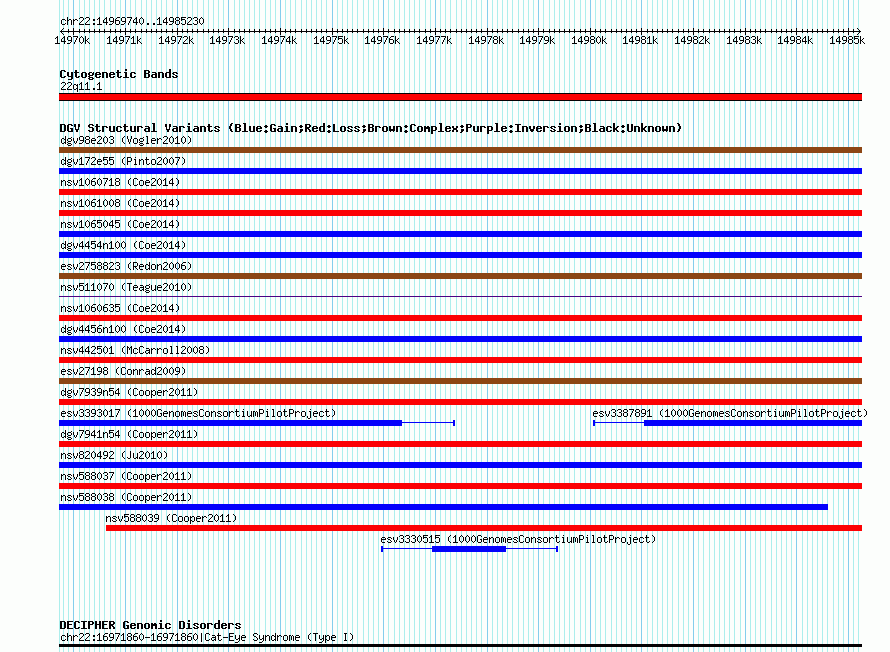This screenshot has width=890, height=652.
Task: Click the brown bar under dgv98e203
Action: 460,150
